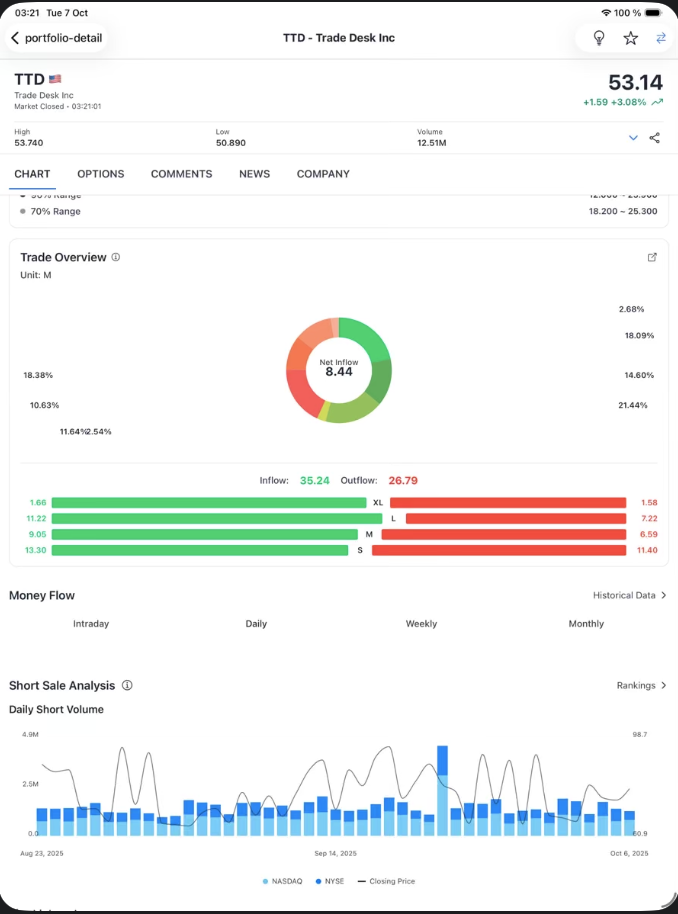Tap the Outflow total 26.79

[x=403, y=481]
